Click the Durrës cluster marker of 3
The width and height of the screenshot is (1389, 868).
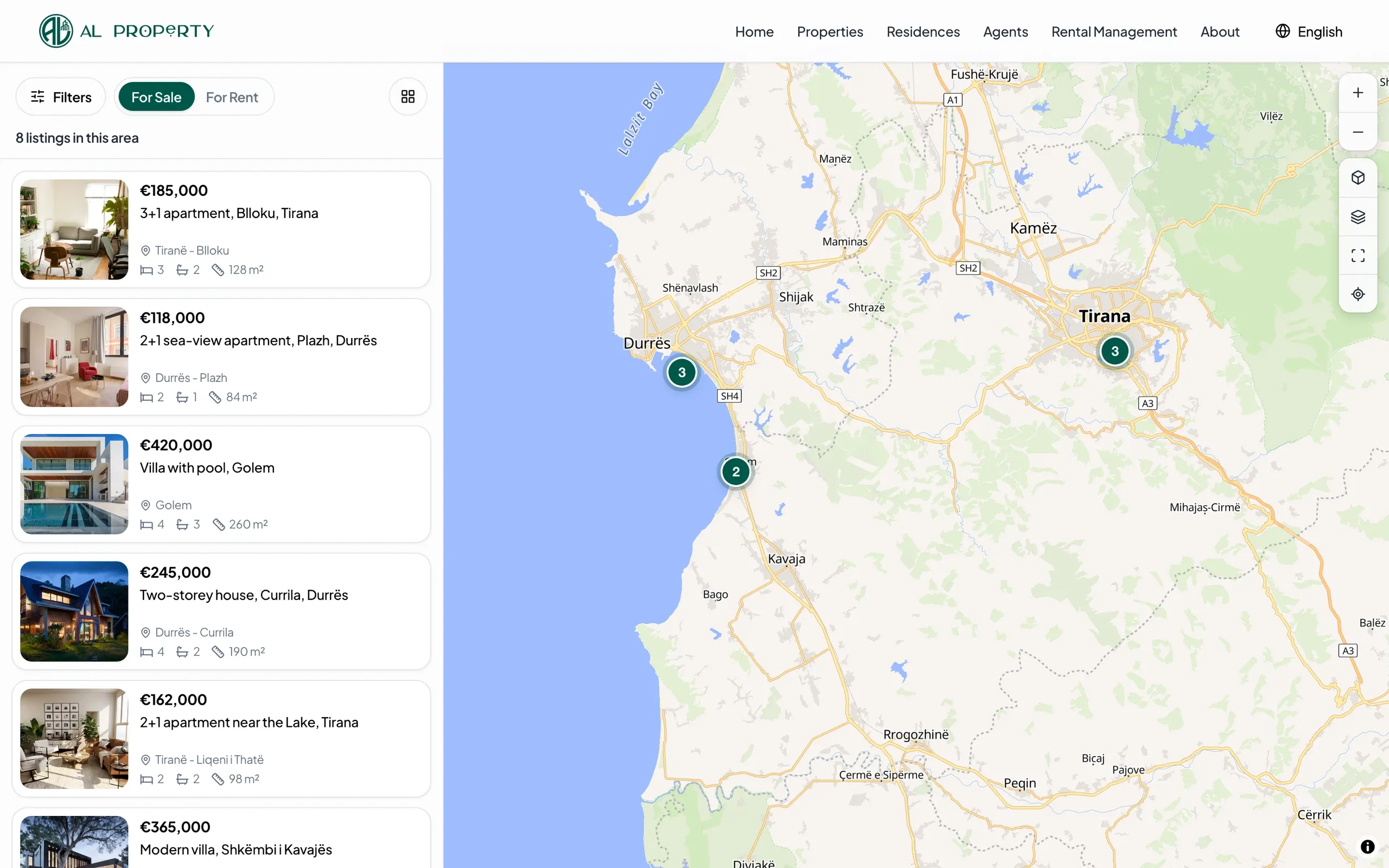coord(681,372)
